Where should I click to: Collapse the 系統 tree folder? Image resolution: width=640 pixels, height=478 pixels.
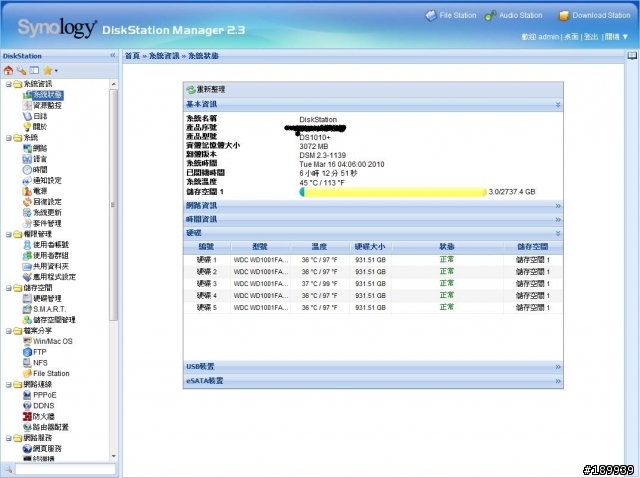9,138
